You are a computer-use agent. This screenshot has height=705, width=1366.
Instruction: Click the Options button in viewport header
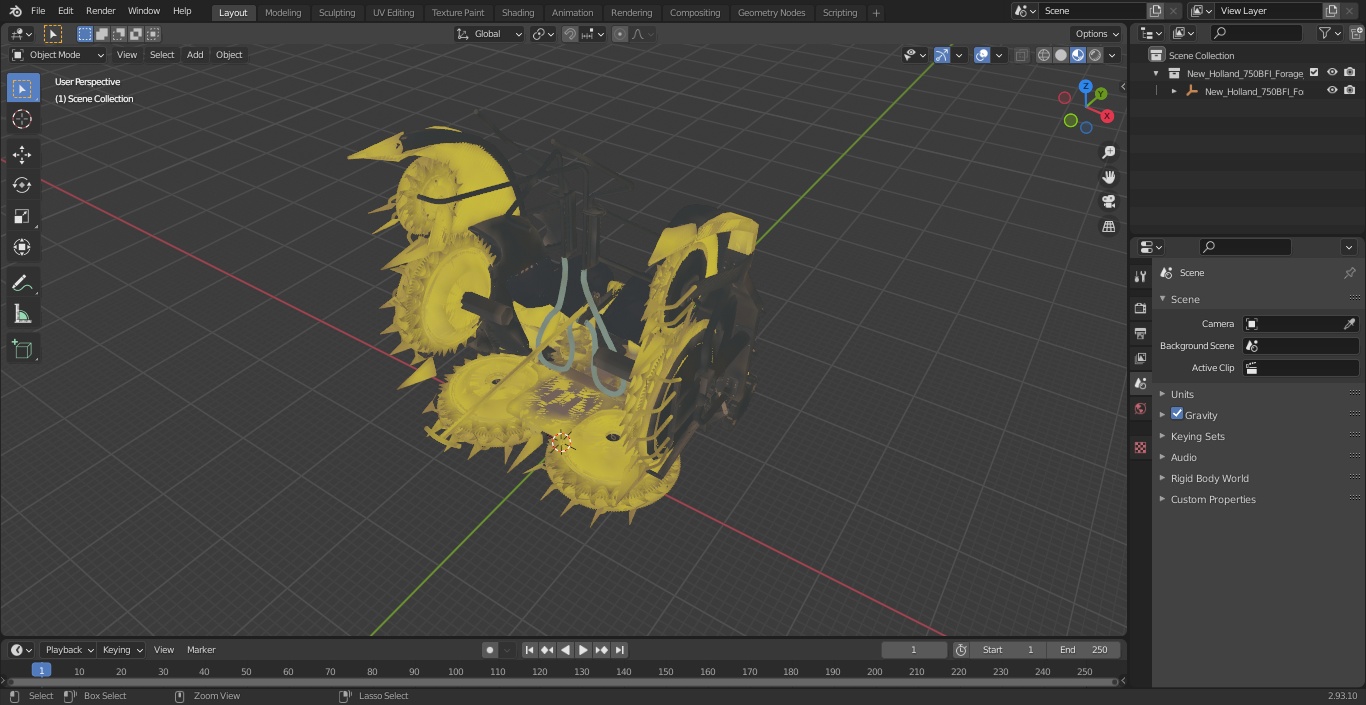1097,34
